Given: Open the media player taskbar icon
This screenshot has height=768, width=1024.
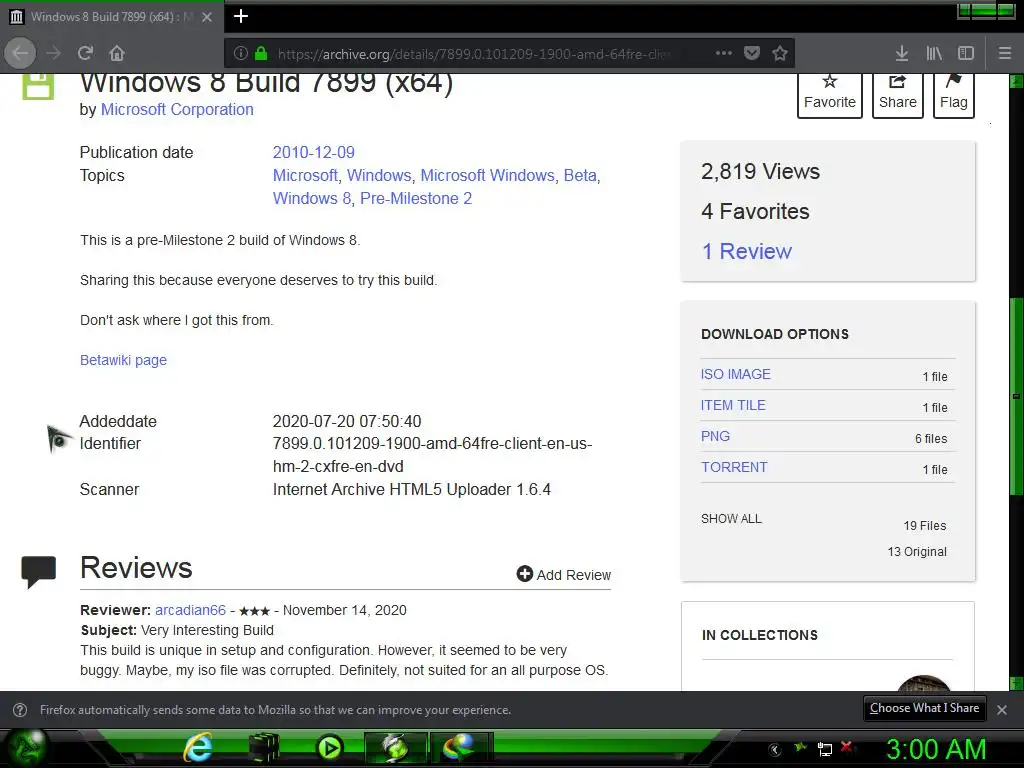Looking at the screenshot, I should coord(330,748).
